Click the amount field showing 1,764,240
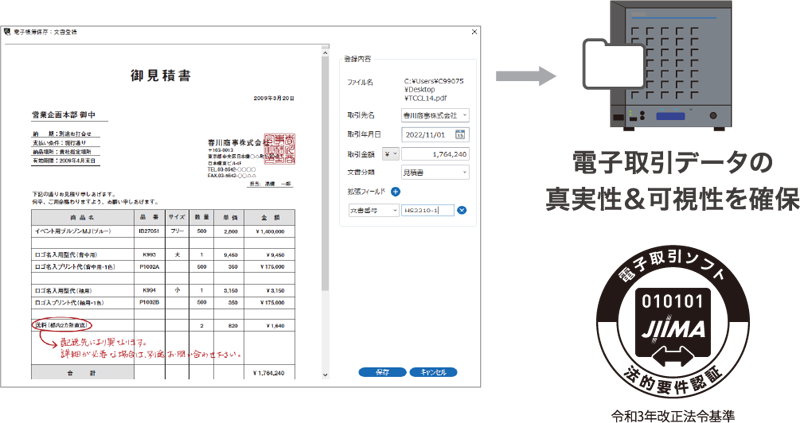Viewport: 800px width, 423px height. coord(435,154)
